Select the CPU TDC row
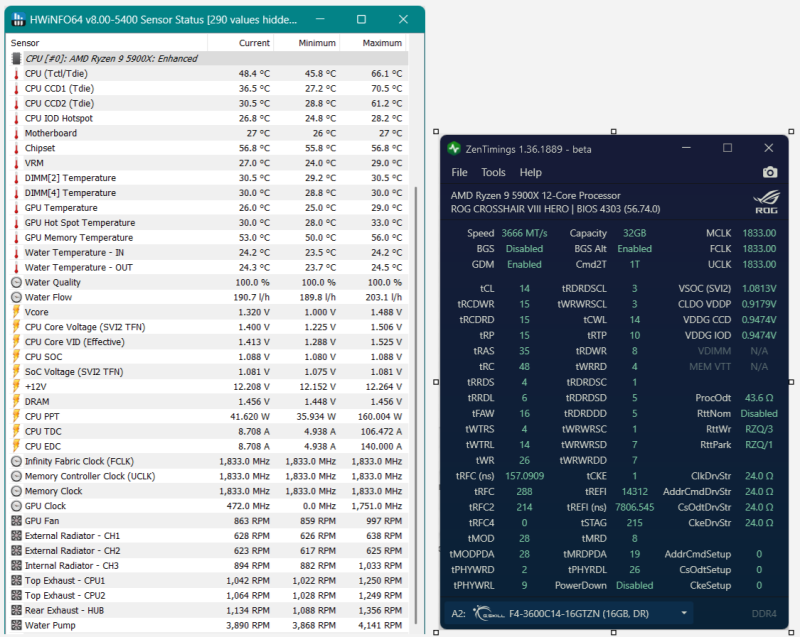The image size is (800, 637). [208, 431]
